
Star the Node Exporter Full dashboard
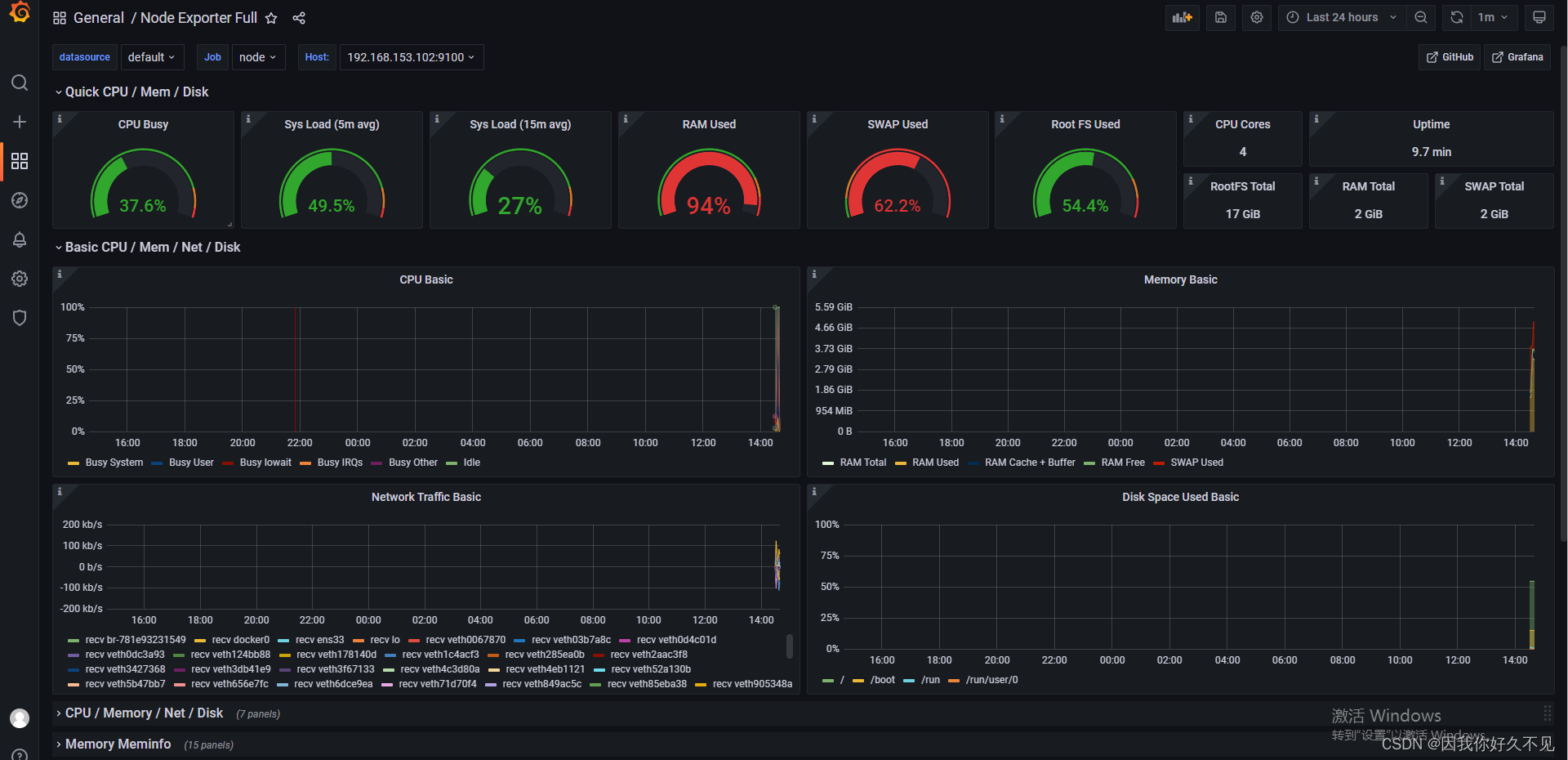pyautogui.click(x=271, y=18)
